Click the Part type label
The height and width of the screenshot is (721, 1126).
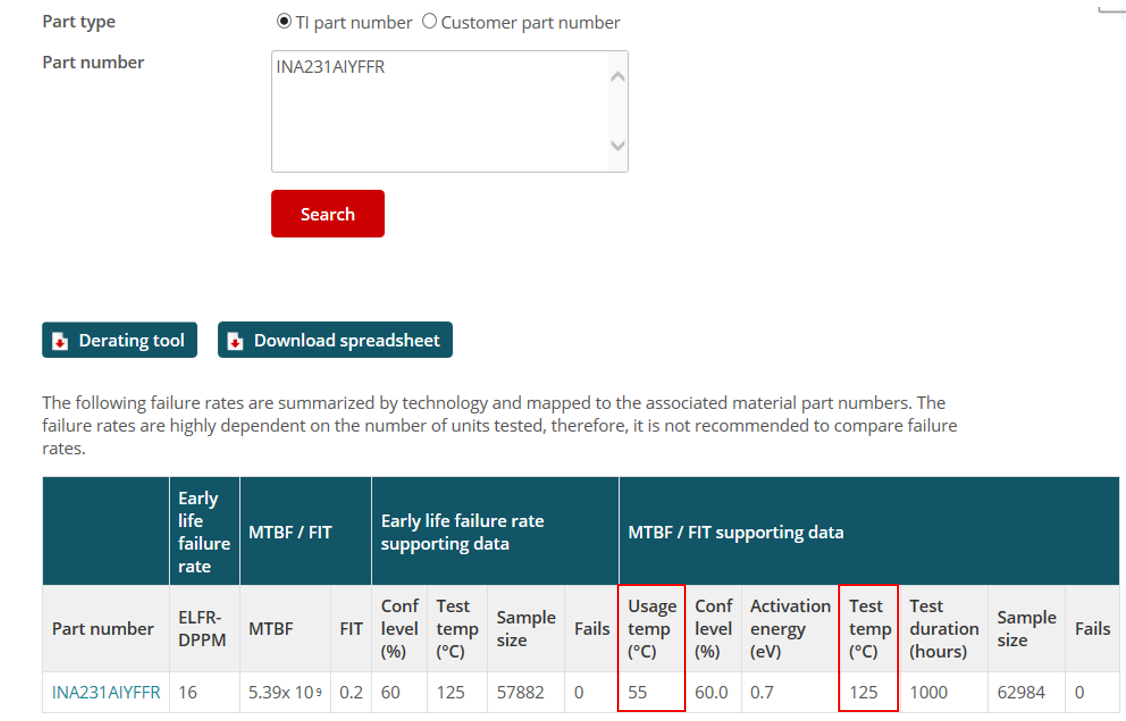click(x=79, y=22)
